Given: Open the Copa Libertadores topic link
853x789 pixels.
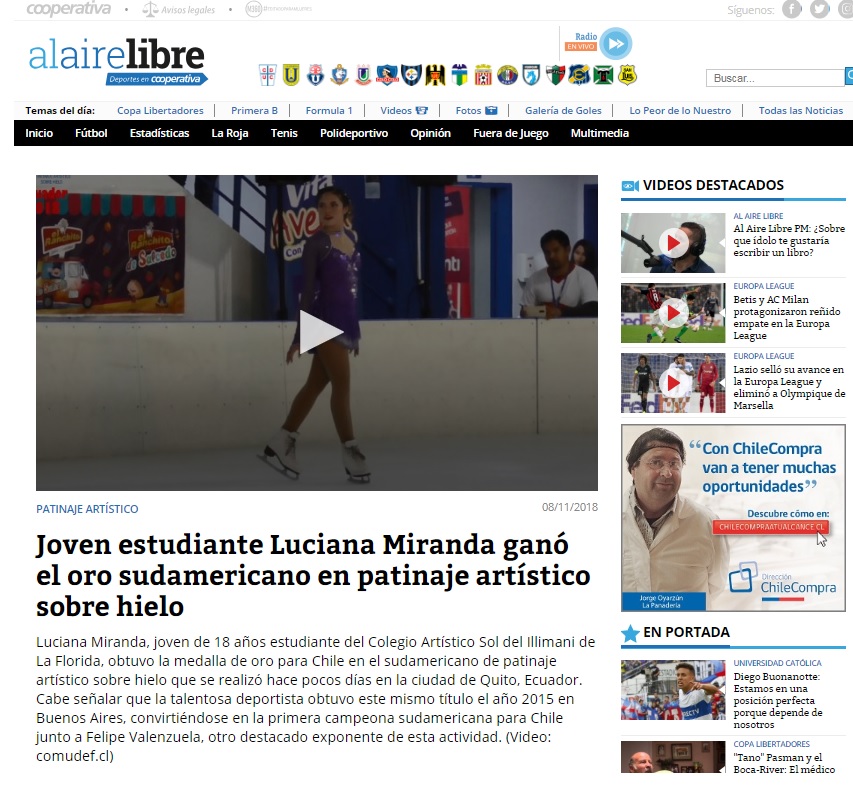Looking at the screenshot, I should (x=160, y=111).
